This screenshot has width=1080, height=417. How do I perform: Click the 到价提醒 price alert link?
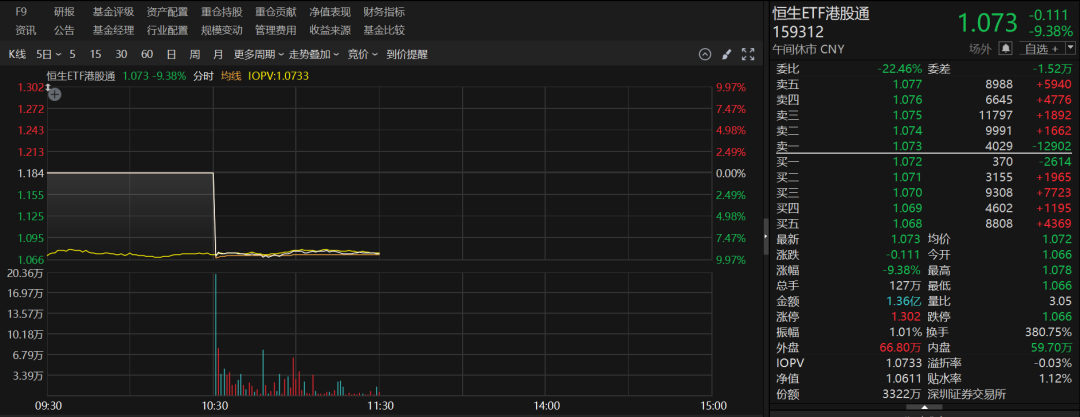click(407, 54)
